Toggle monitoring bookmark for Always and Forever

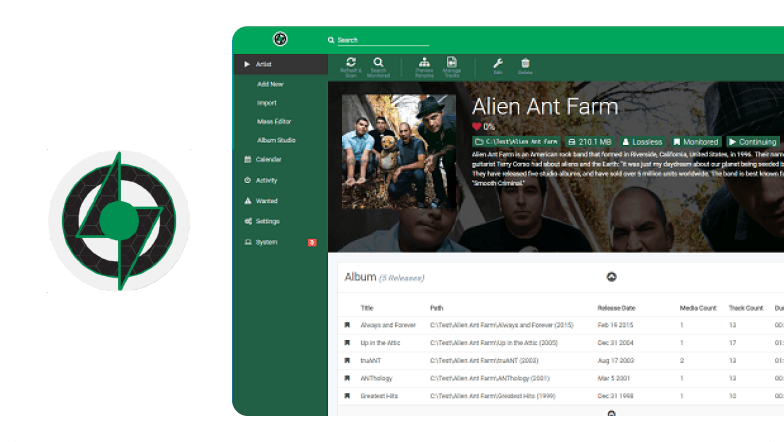pos(347,325)
